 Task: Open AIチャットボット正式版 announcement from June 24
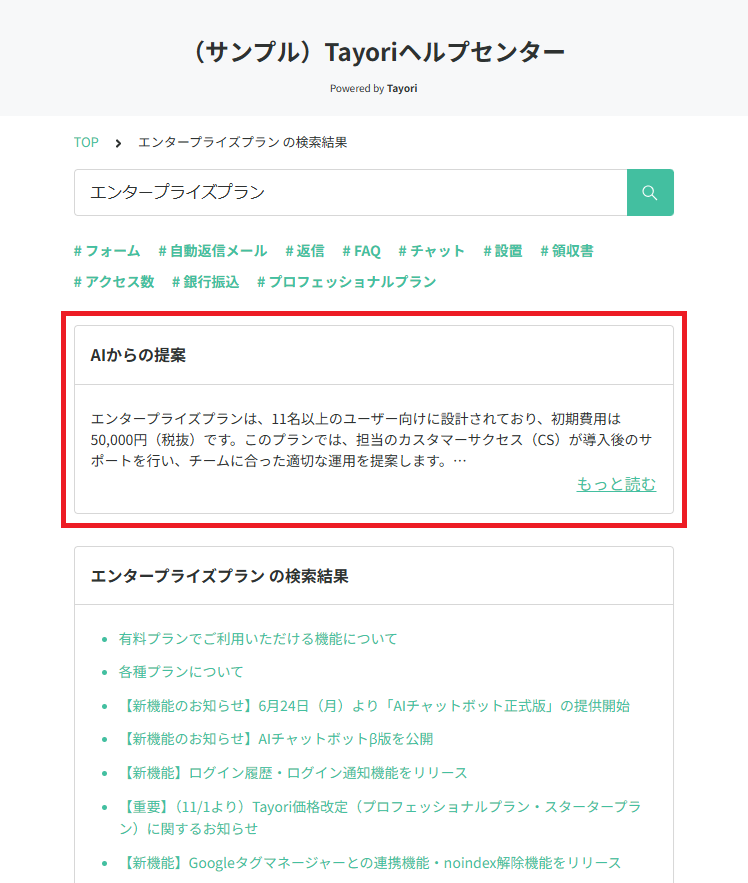(374, 705)
